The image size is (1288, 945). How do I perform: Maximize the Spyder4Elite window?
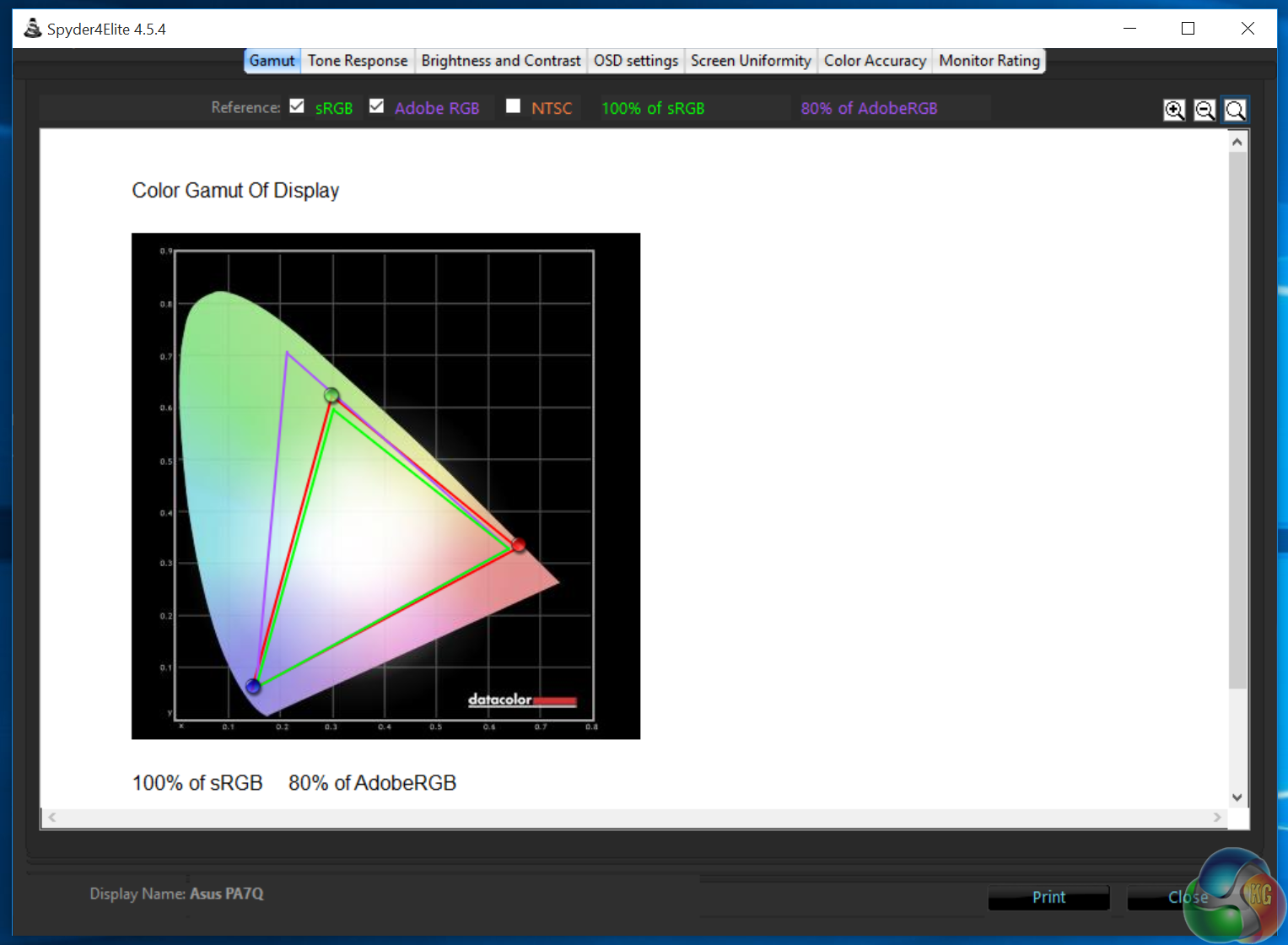click(1188, 29)
